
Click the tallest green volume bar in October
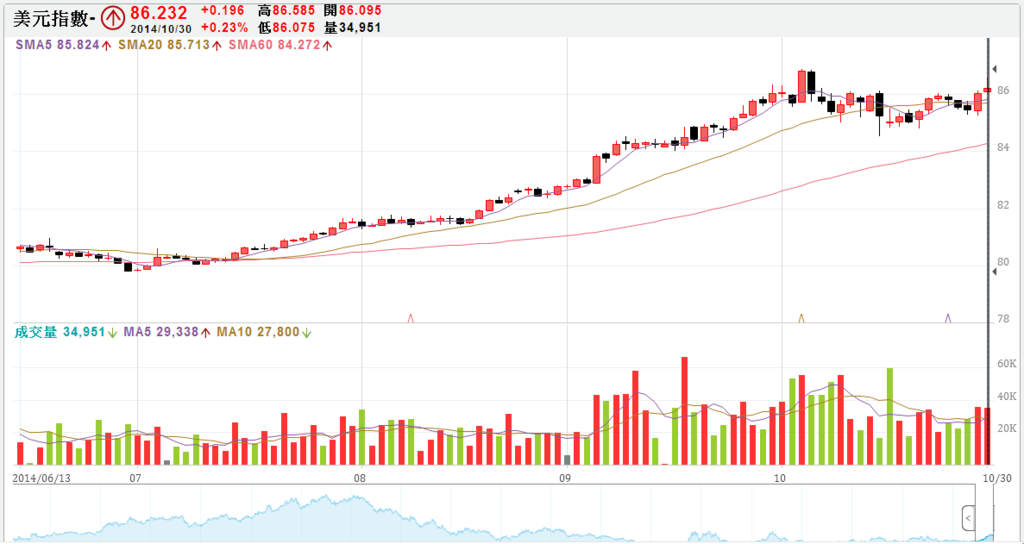(x=889, y=417)
